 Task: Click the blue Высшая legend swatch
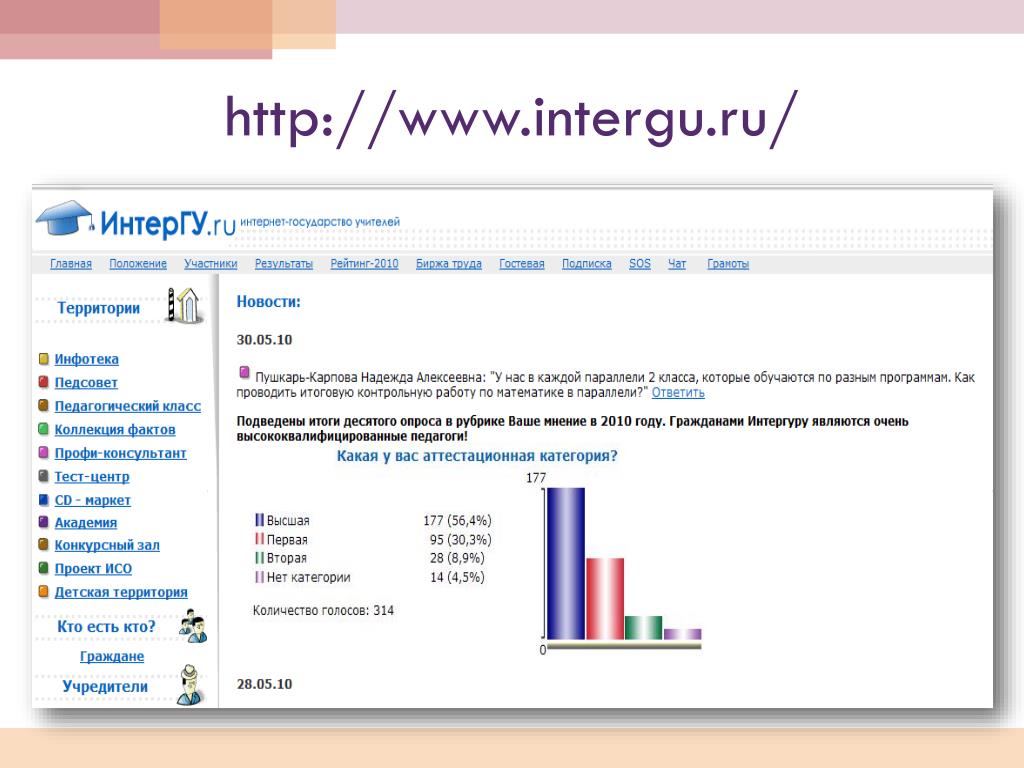click(x=259, y=520)
